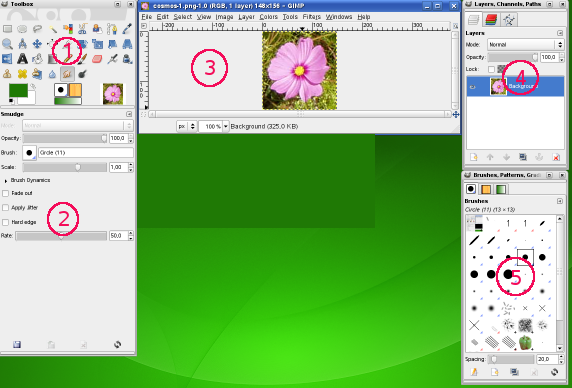The width and height of the screenshot is (572, 388).
Task: Choose the Move tool
Action: (x=37, y=44)
